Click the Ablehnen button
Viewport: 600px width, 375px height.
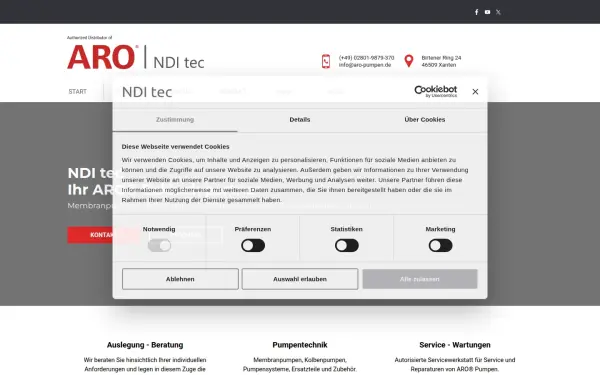[x=180, y=279]
